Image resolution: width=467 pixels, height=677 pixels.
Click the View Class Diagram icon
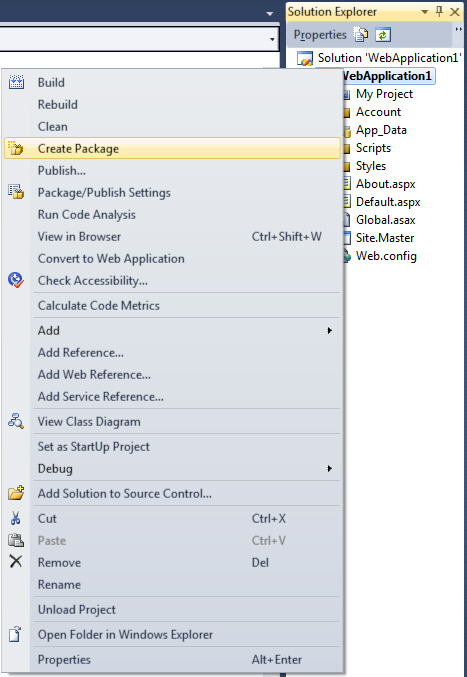16,421
